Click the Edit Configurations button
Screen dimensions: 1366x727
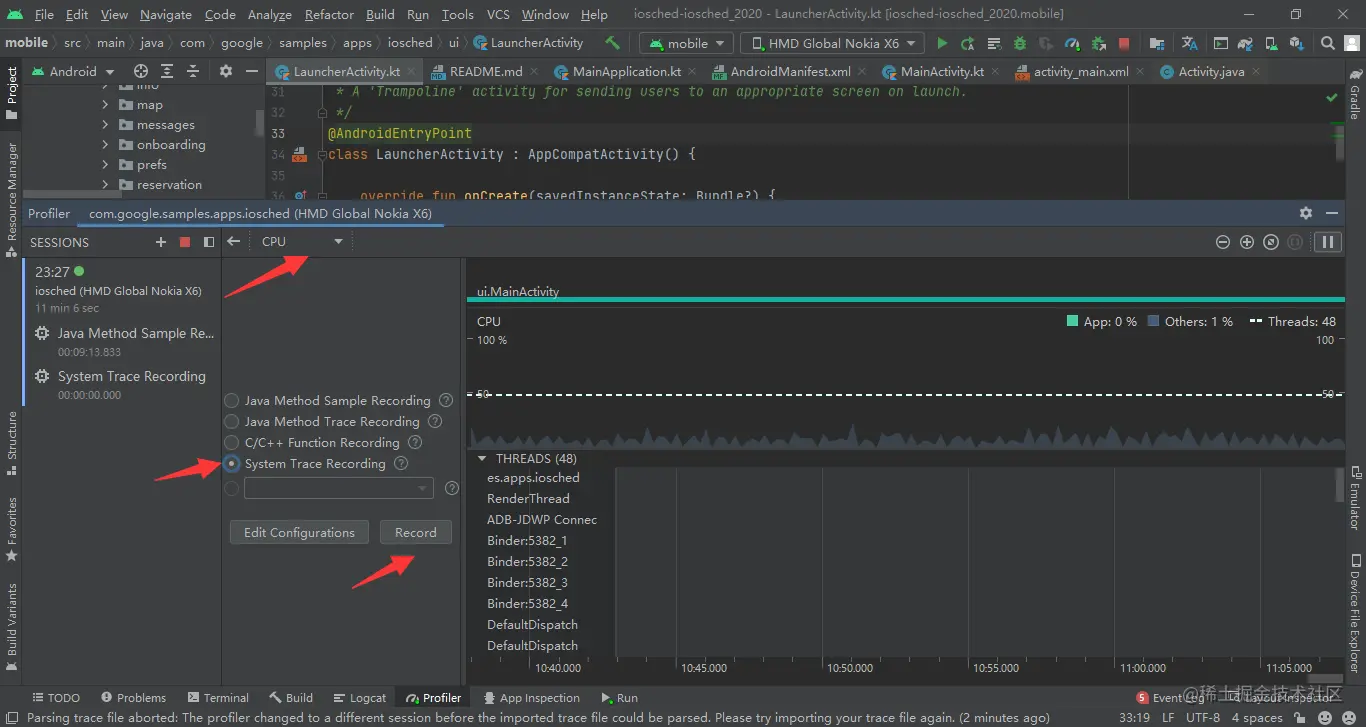pos(299,532)
